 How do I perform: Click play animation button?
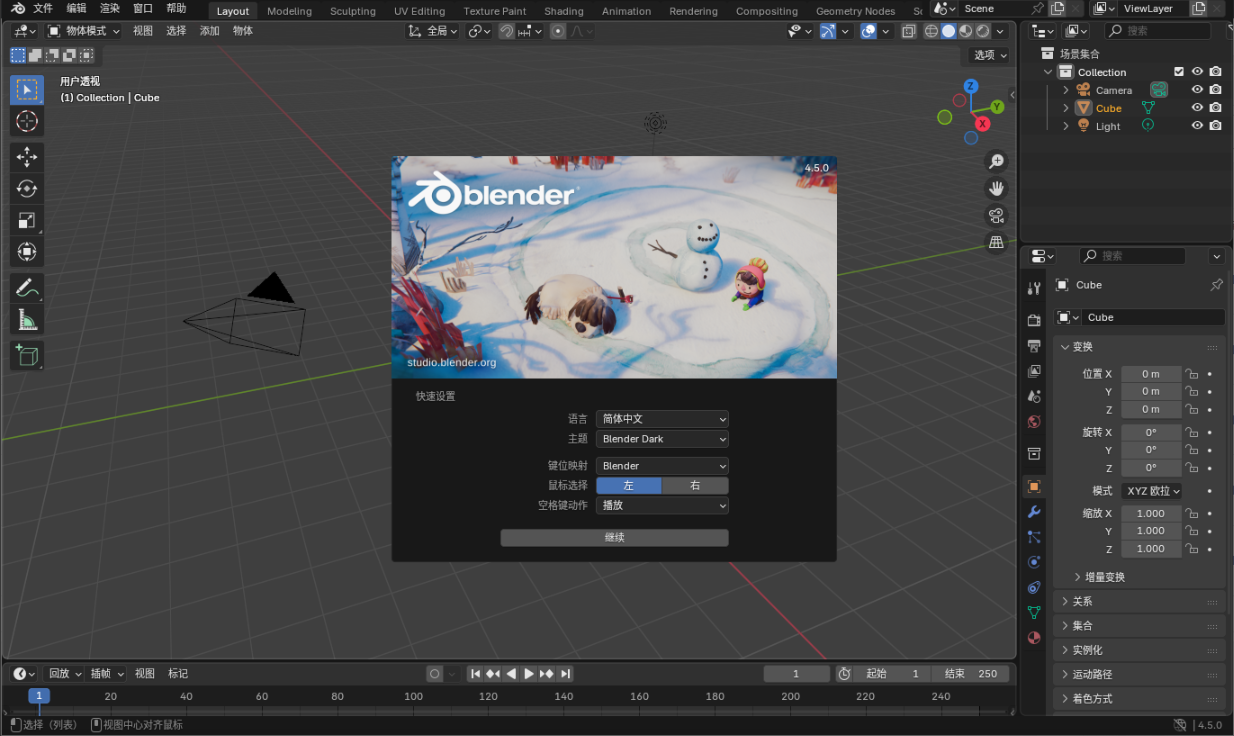point(529,674)
